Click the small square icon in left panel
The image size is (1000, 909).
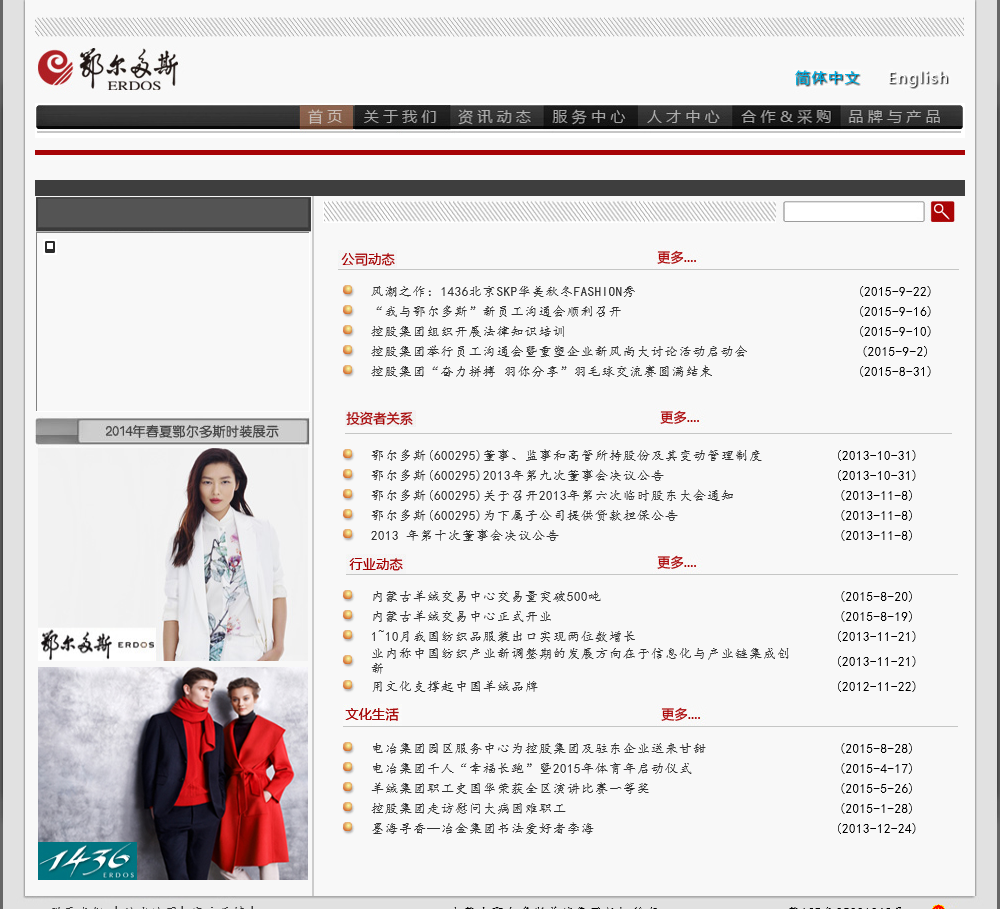50,247
